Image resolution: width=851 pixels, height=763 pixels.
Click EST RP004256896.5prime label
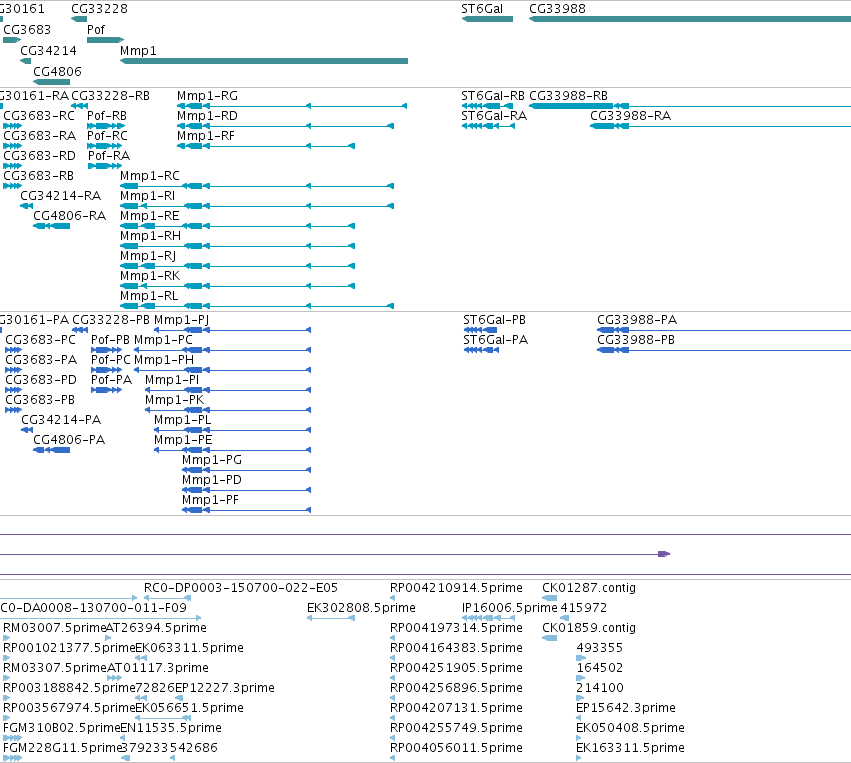(x=456, y=688)
